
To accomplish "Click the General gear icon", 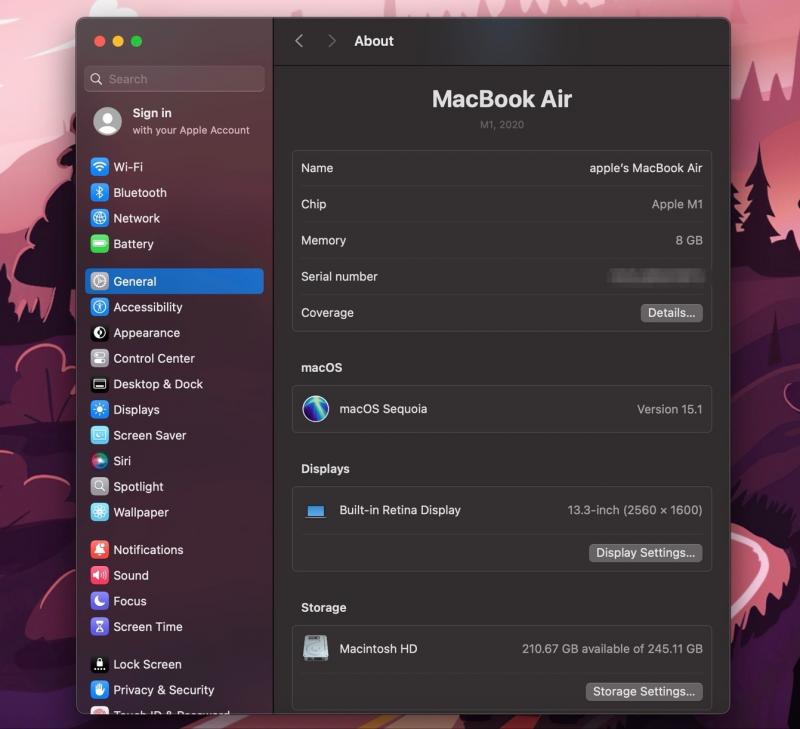I will 99,281.
